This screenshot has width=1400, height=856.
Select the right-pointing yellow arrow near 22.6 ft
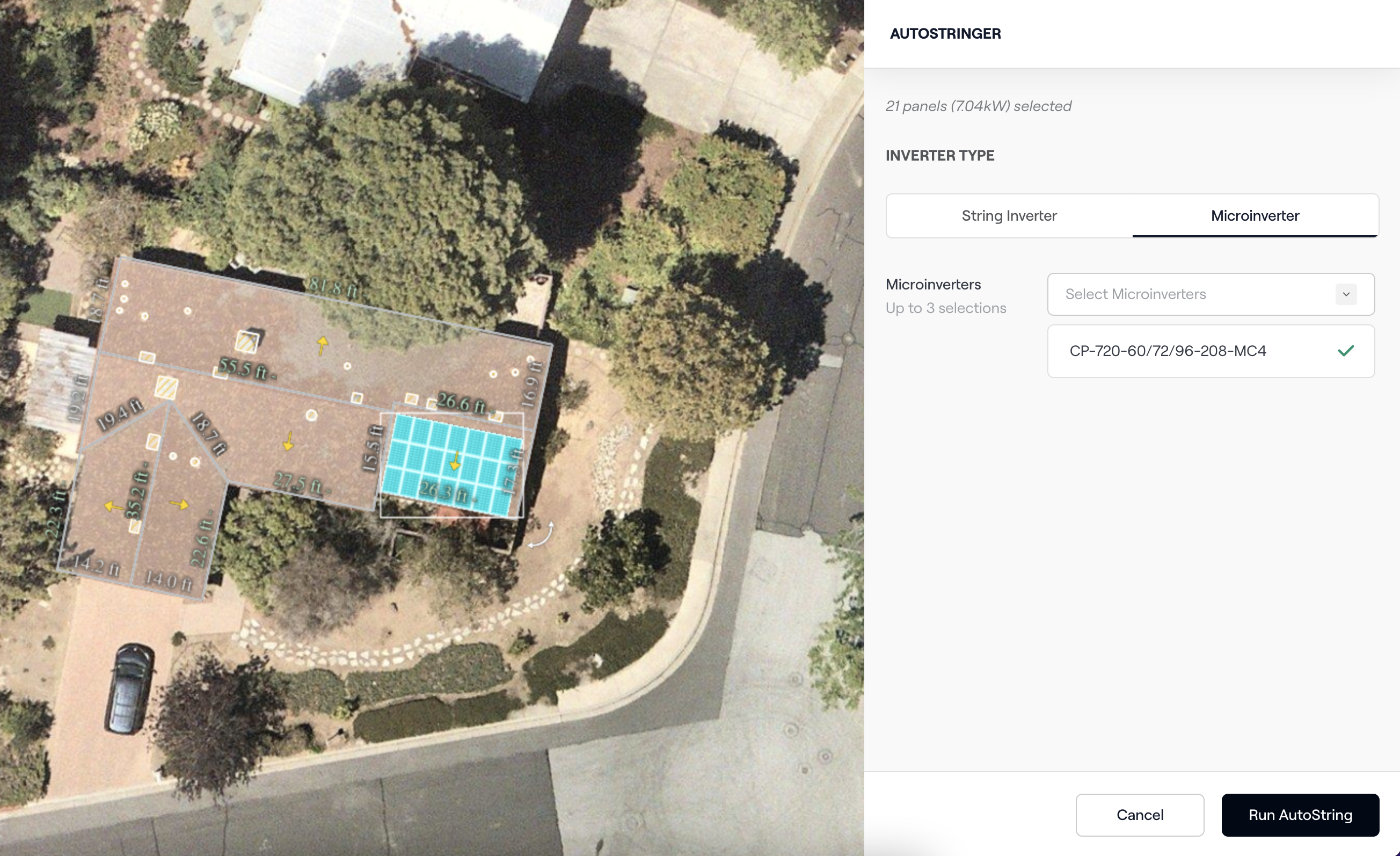point(179,504)
